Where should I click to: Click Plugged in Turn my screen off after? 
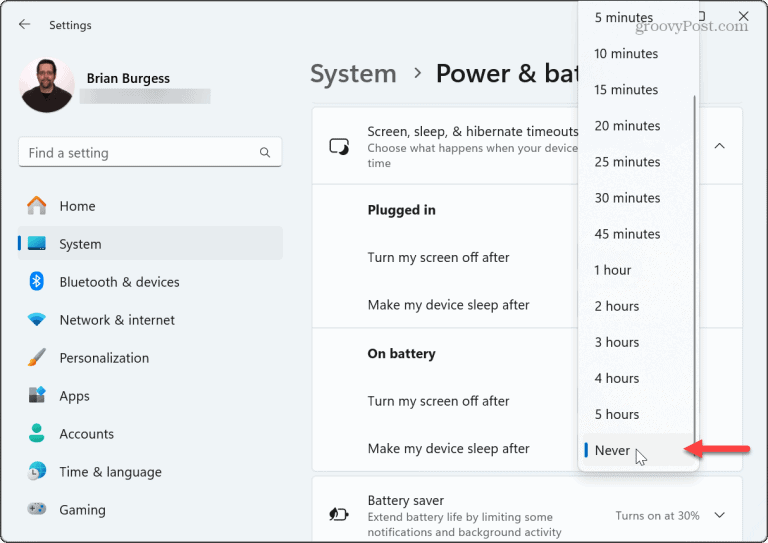click(438, 258)
